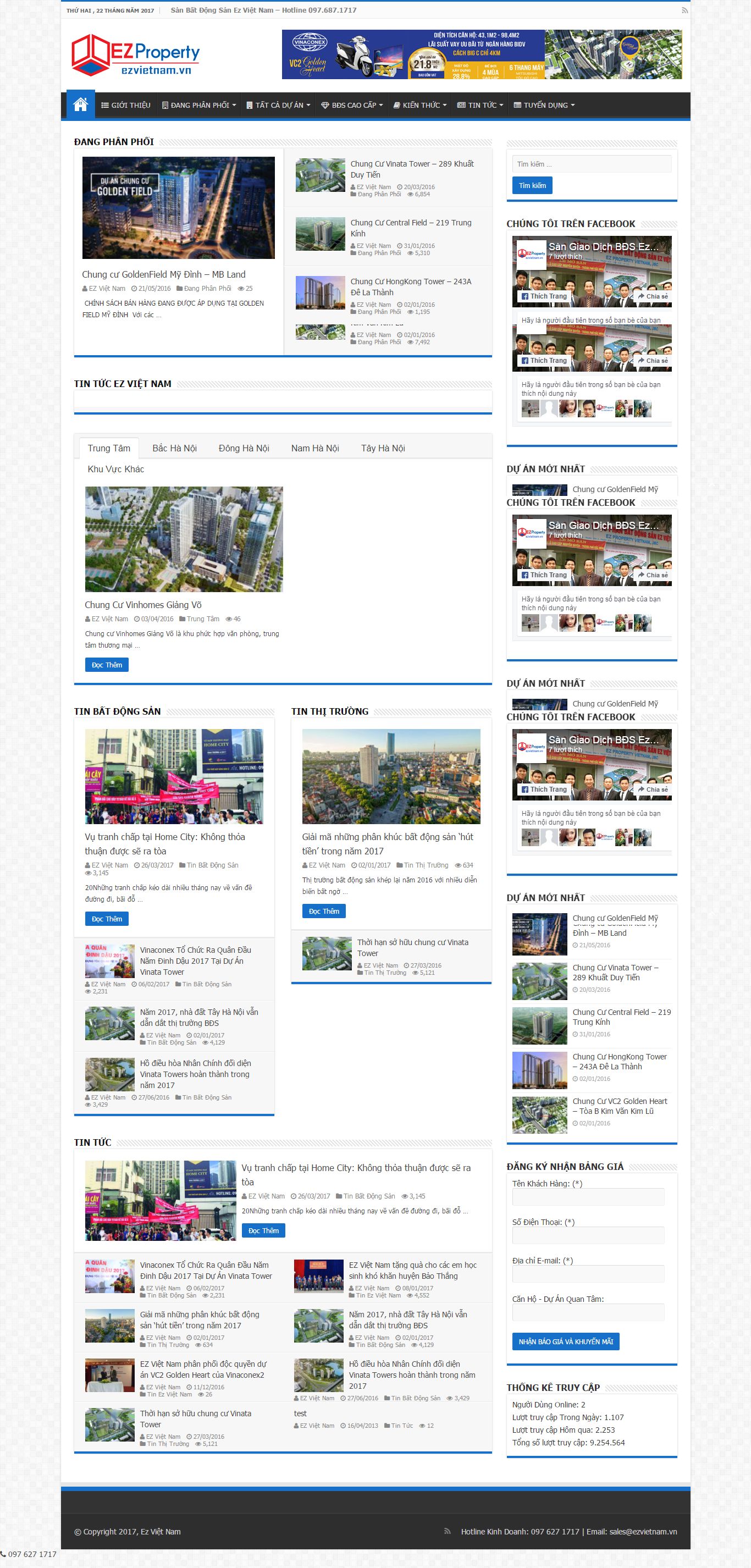Click the RSS feed icon at top right
The height and width of the screenshot is (1568, 751).
[x=684, y=10]
